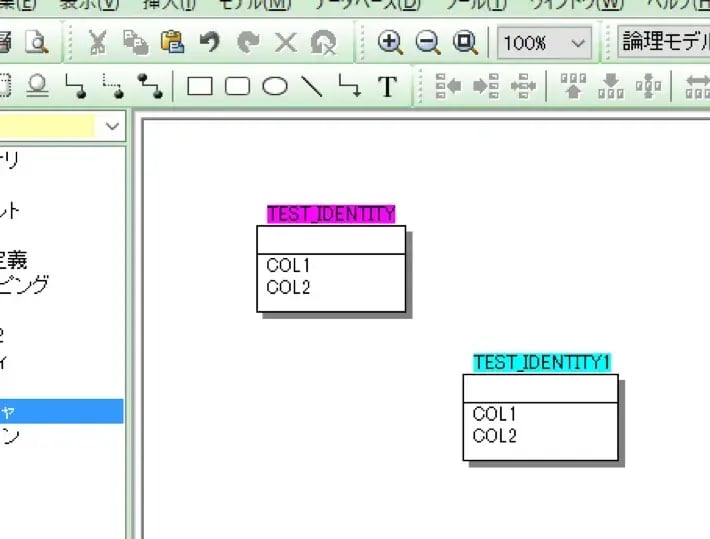Click COL1 in the TEST_IDENTITY1 entity

(x=494, y=414)
